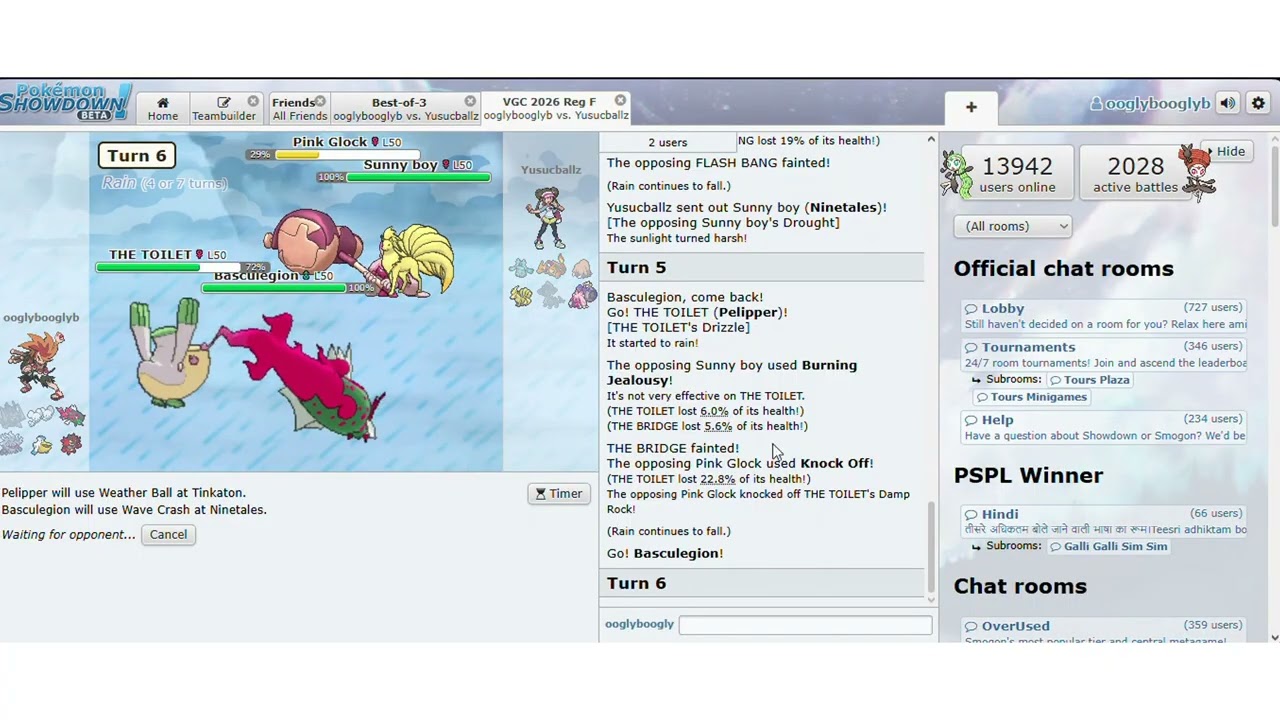The image size is (1280, 720).
Task: Cancel the chosen moves
Action: 168,534
